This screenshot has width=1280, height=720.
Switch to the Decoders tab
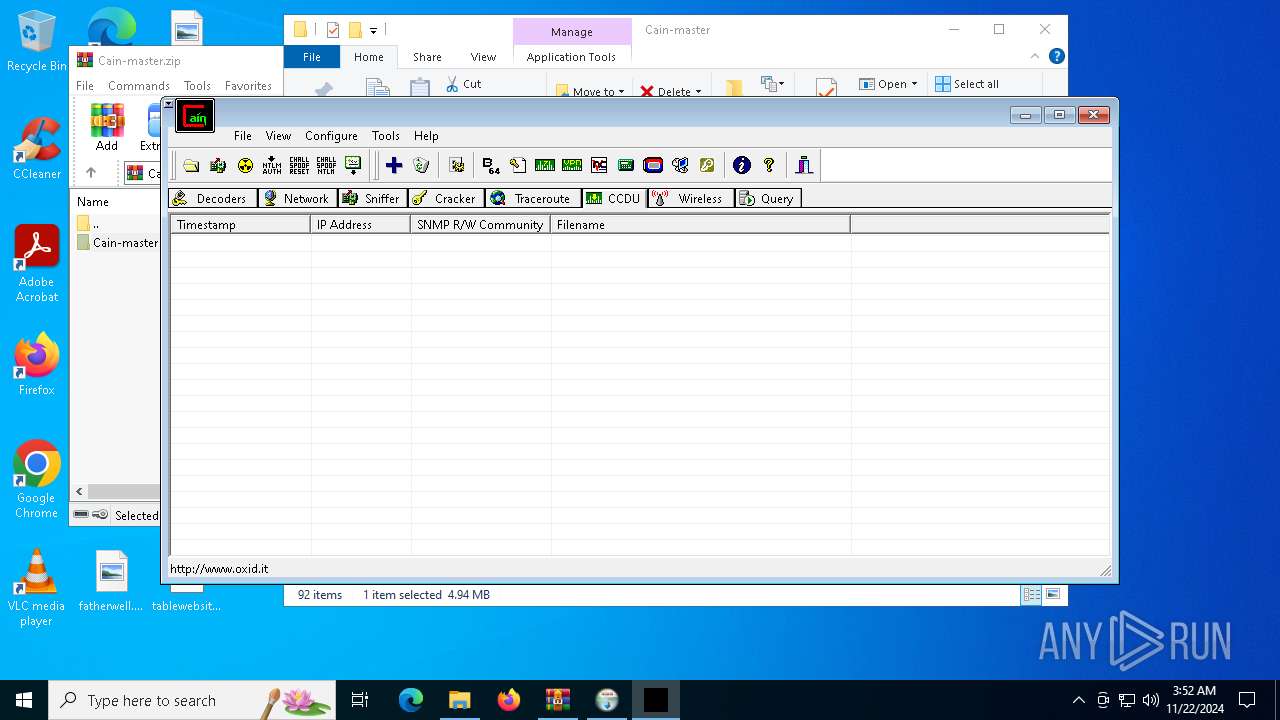pos(212,198)
